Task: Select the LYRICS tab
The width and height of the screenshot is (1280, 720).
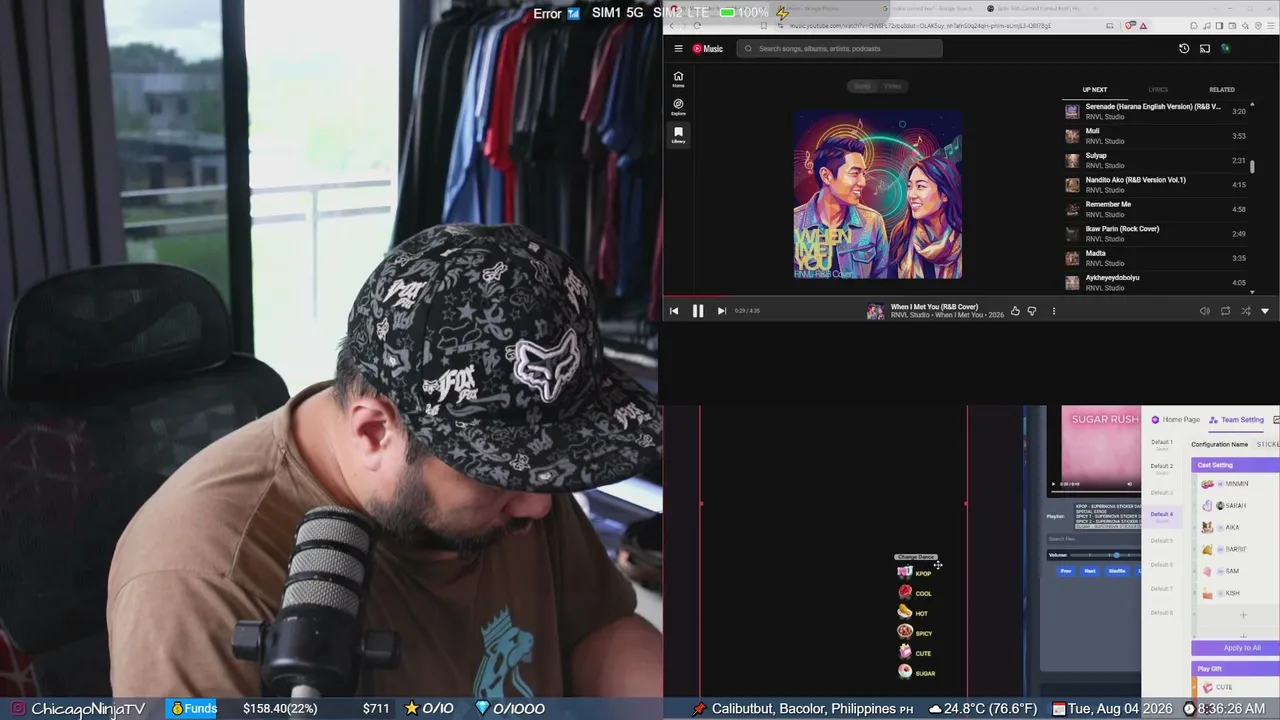Action: coord(1158,90)
